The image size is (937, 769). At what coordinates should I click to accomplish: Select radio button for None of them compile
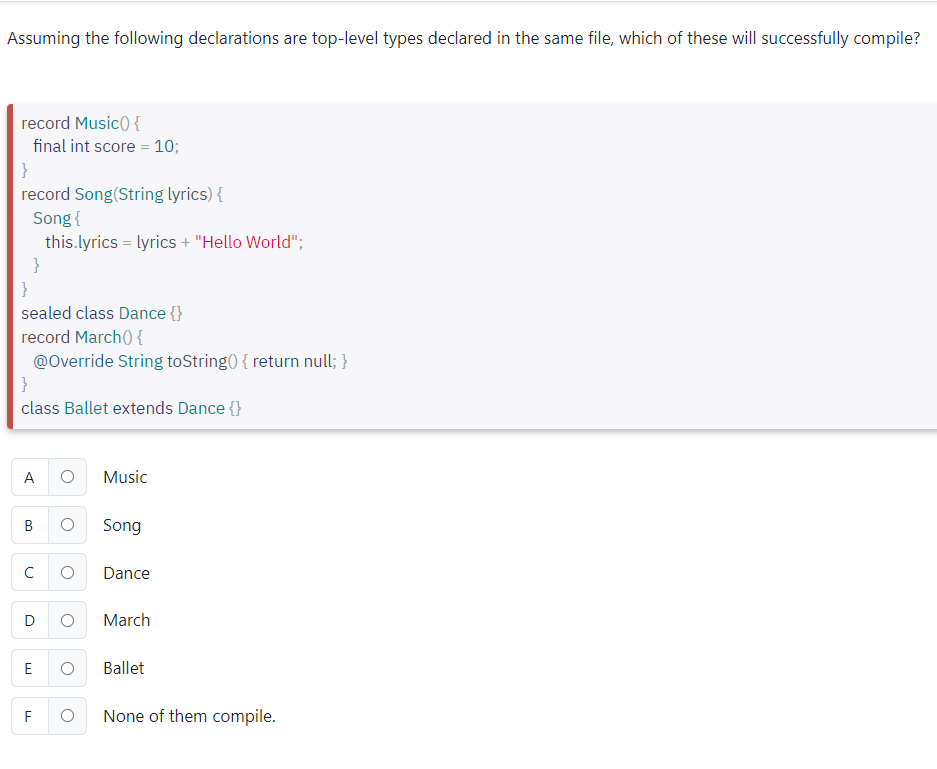point(66,716)
